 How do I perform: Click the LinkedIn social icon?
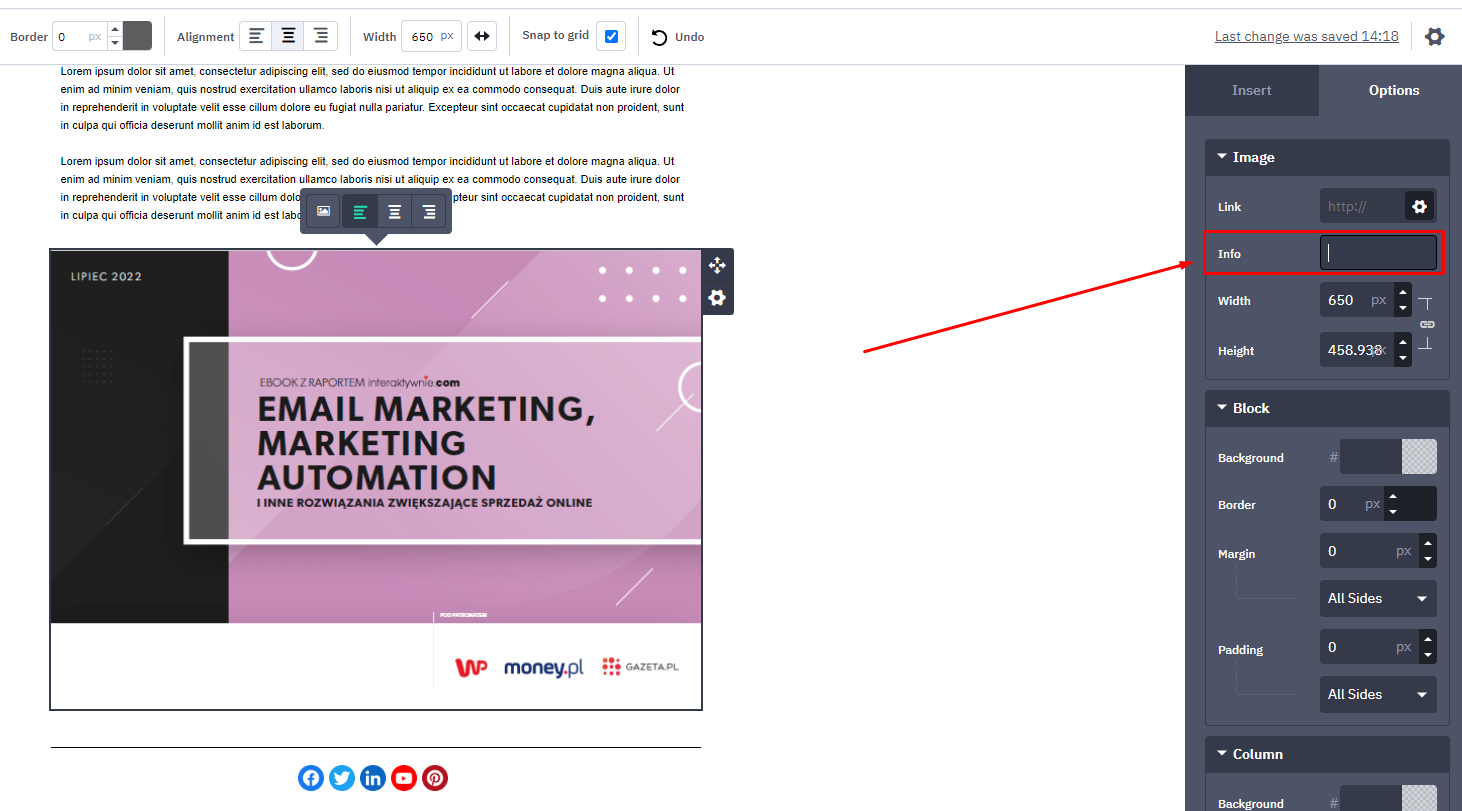373,778
